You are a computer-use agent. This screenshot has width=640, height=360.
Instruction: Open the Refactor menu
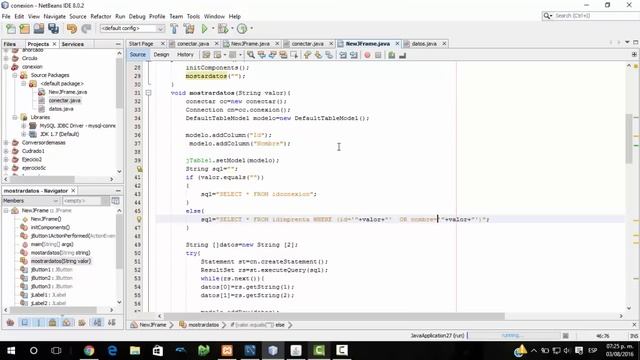pyautogui.click(x=101, y=16)
